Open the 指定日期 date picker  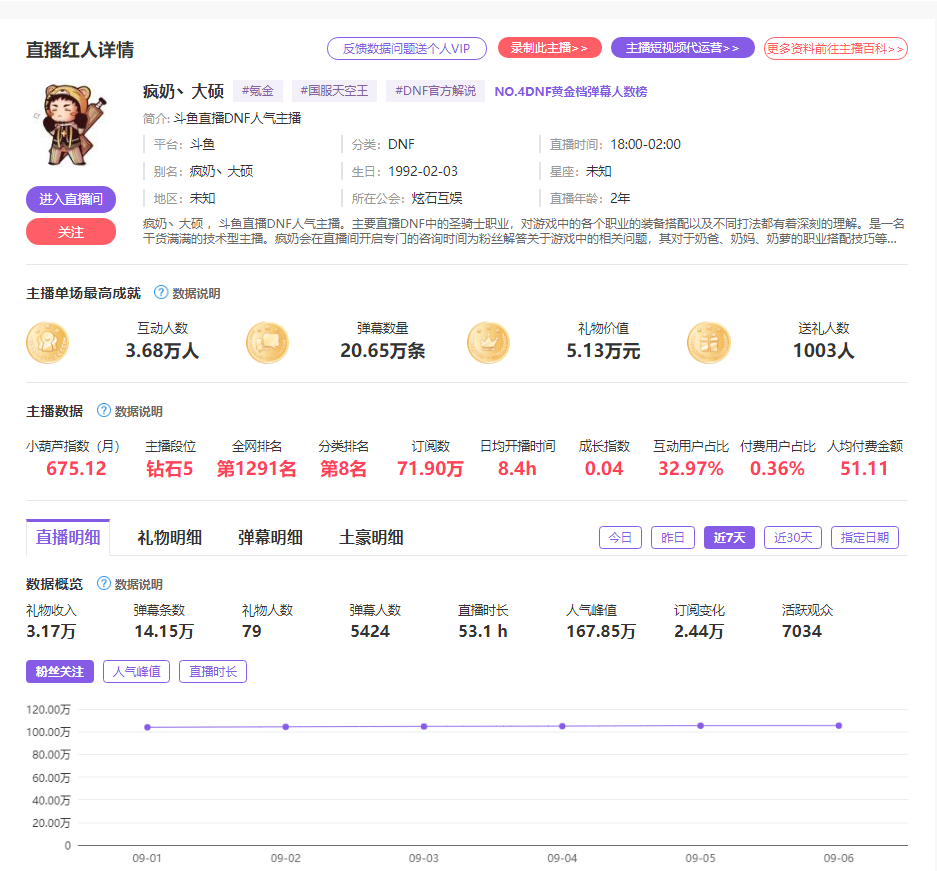coord(864,537)
